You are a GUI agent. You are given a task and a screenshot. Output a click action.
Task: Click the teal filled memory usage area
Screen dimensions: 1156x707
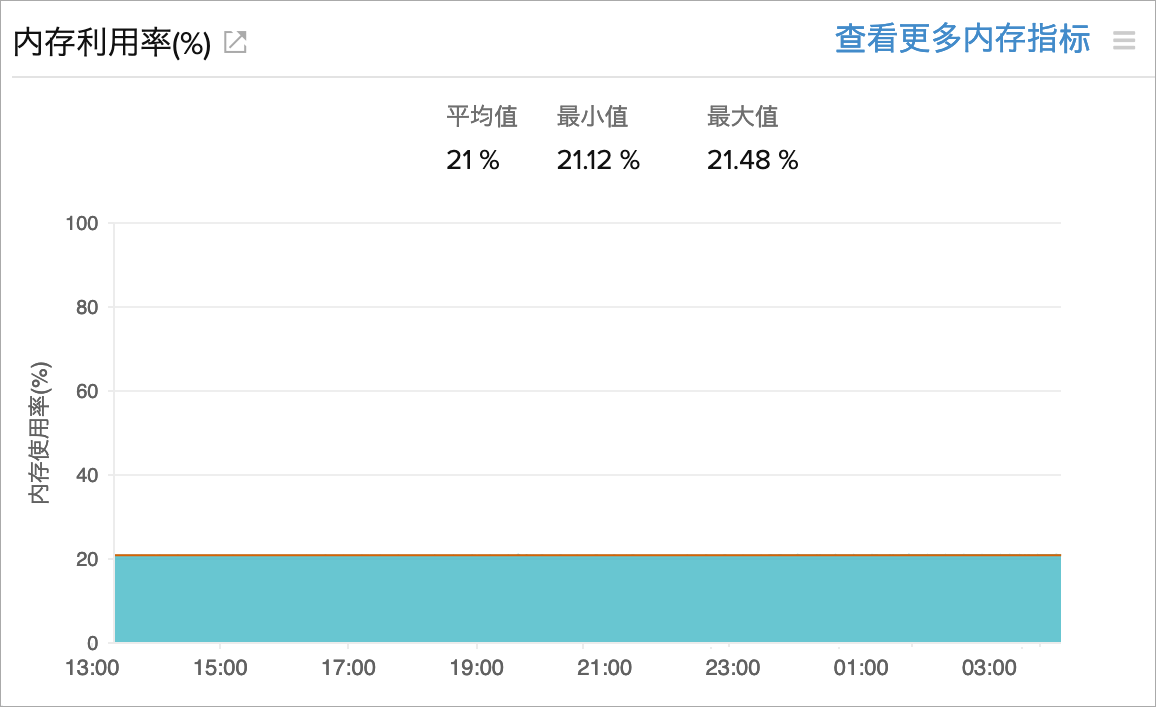[588, 599]
